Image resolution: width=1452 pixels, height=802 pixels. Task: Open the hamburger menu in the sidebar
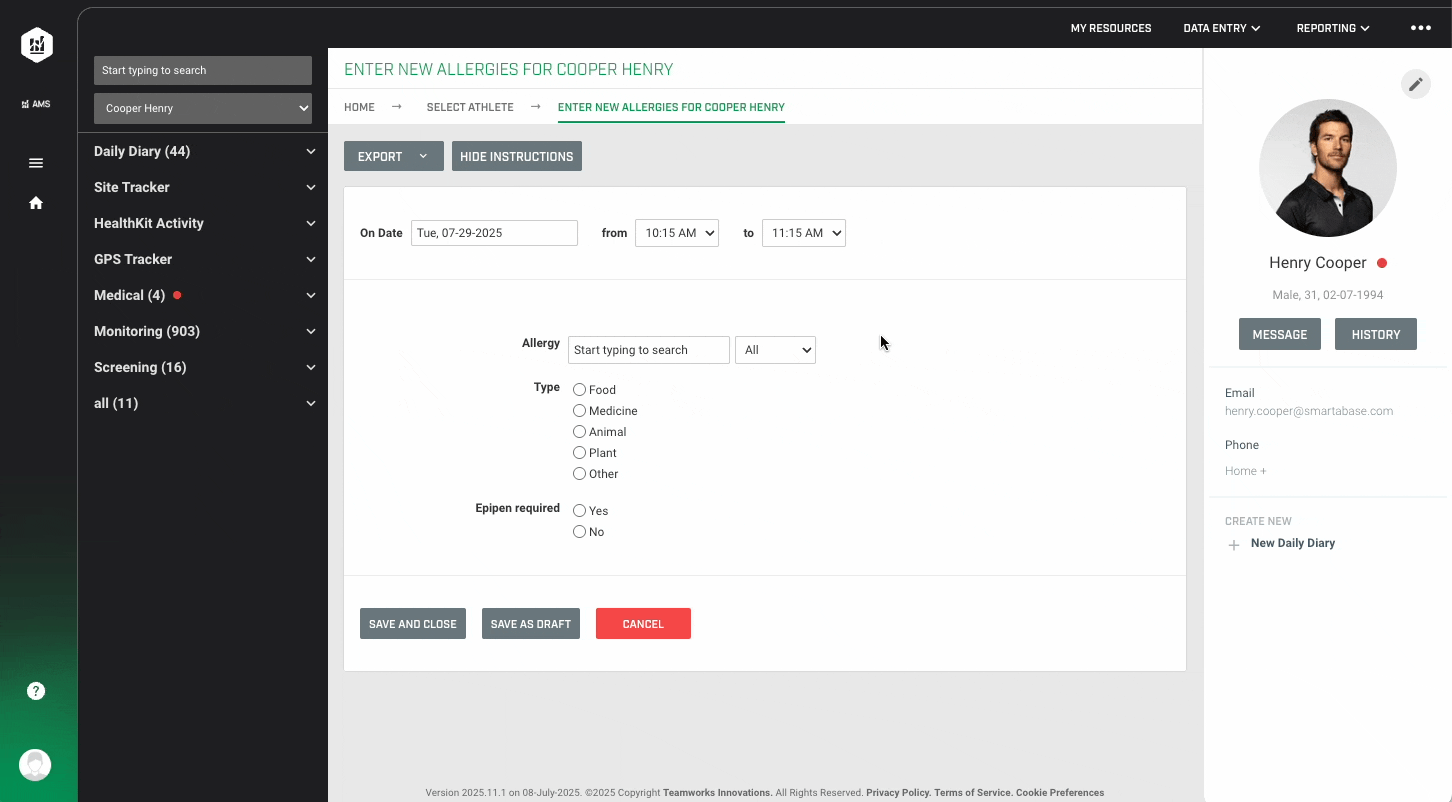tap(36, 162)
